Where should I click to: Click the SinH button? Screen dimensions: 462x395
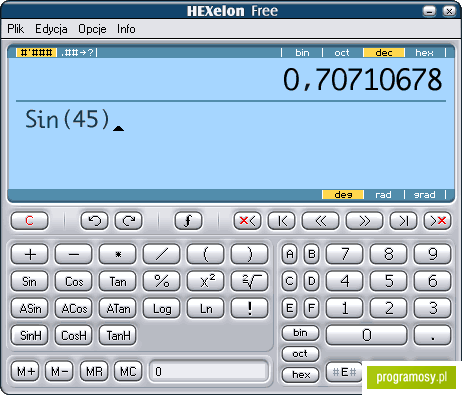tap(30, 335)
